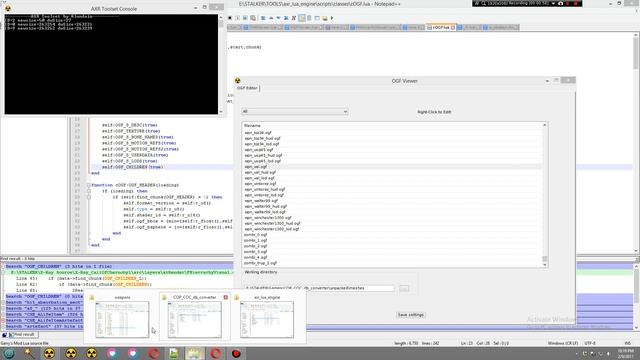
Task: Click the Working directory path input field
Action: click(x=319, y=288)
